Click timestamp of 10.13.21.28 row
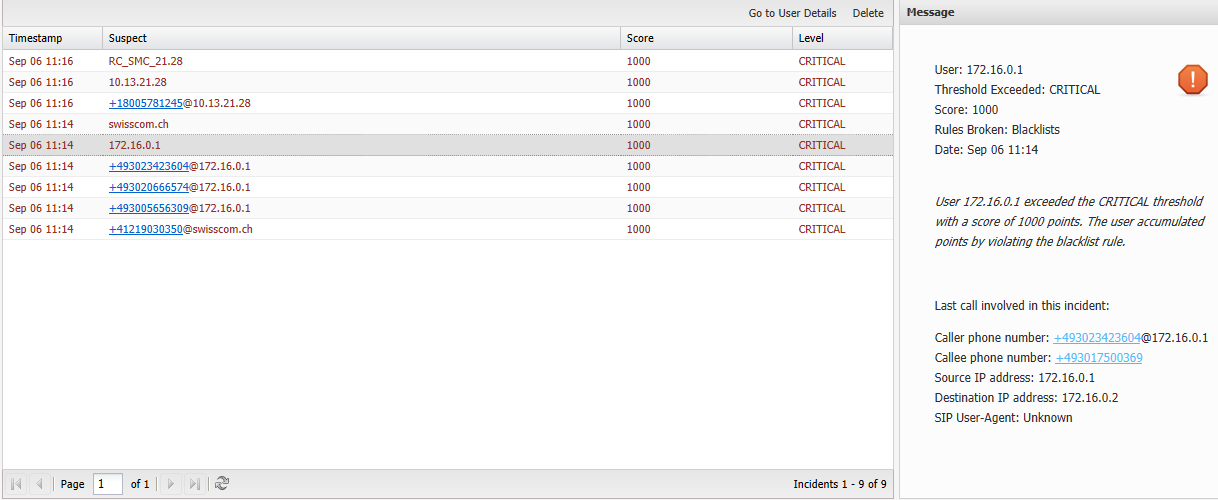The image size is (1218, 500). click(x=41, y=82)
